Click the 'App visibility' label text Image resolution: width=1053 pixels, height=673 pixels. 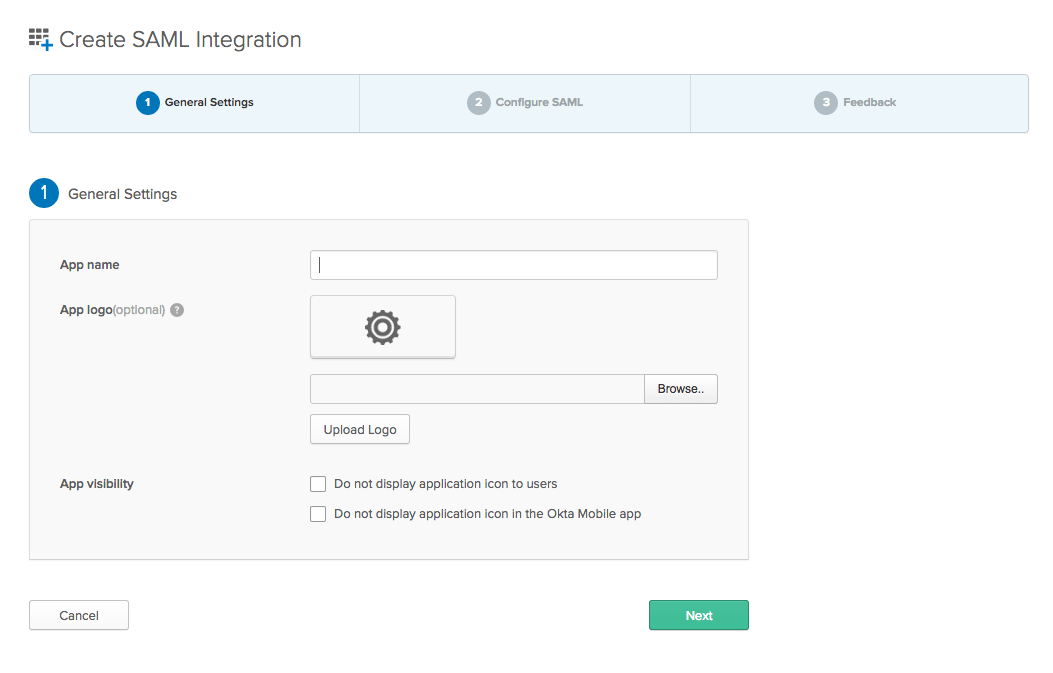pos(97,484)
